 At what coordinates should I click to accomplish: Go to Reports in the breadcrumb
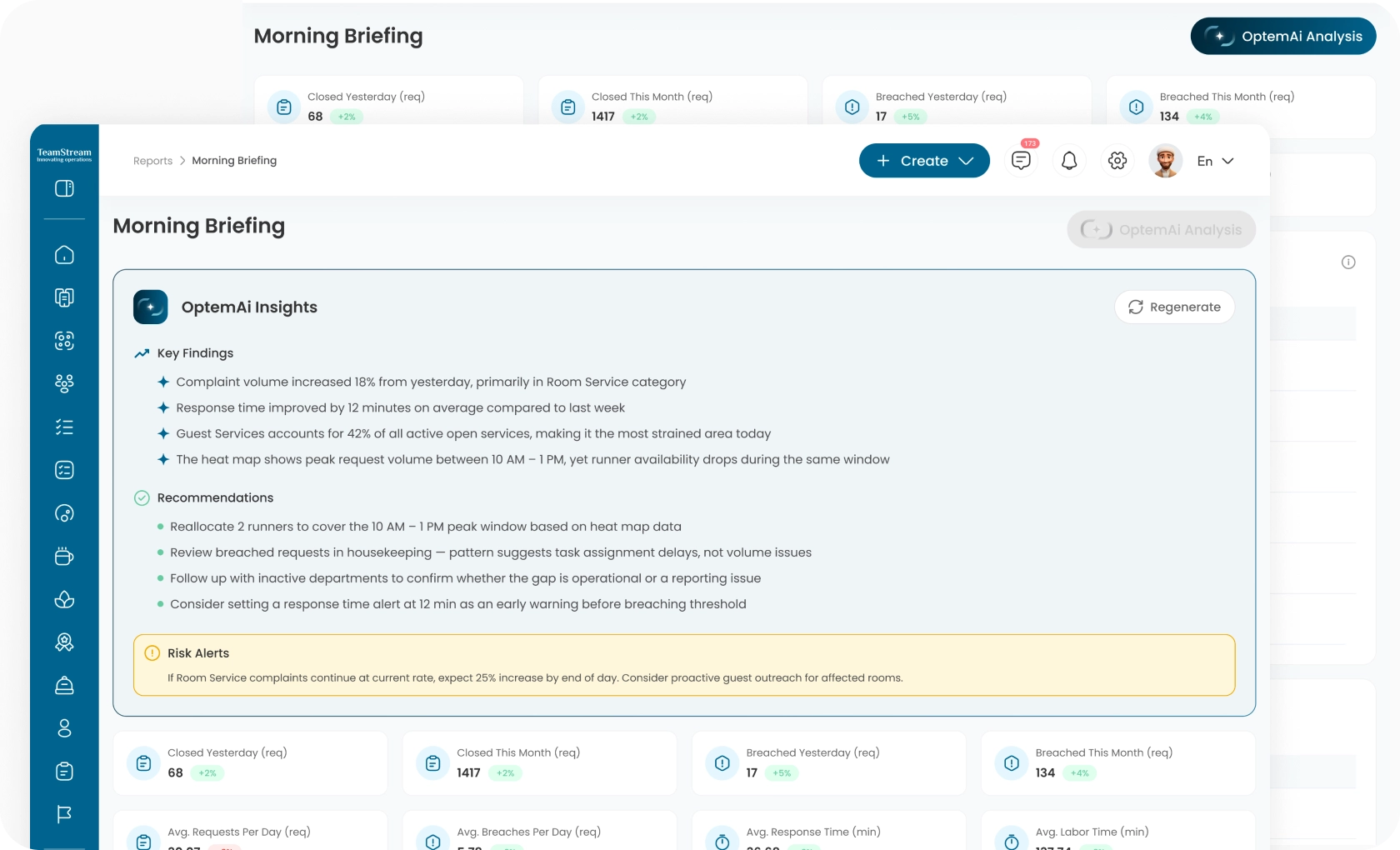(152, 161)
